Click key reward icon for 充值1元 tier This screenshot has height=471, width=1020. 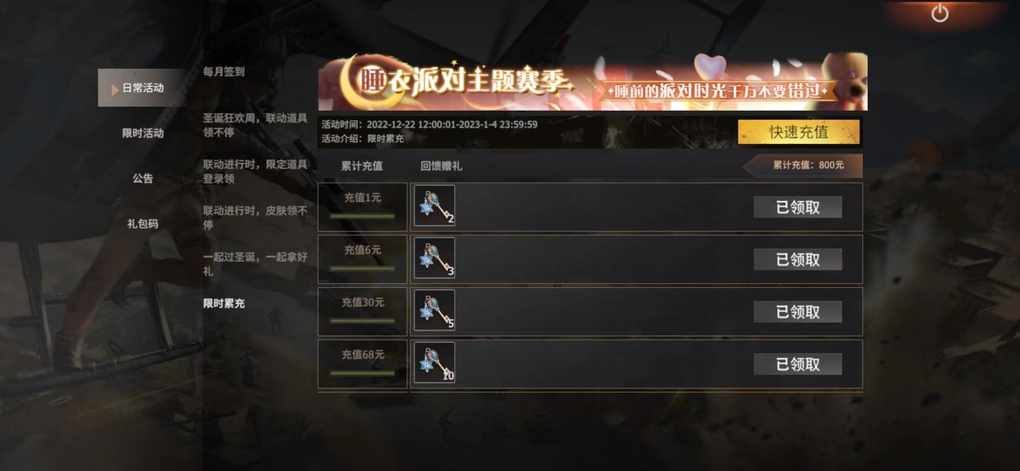coord(435,206)
